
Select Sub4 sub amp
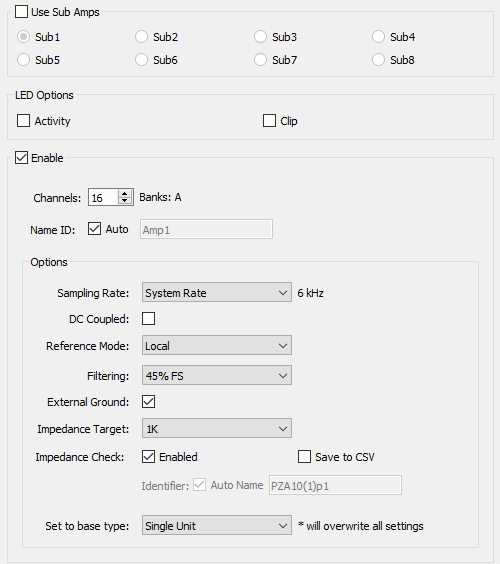point(378,37)
